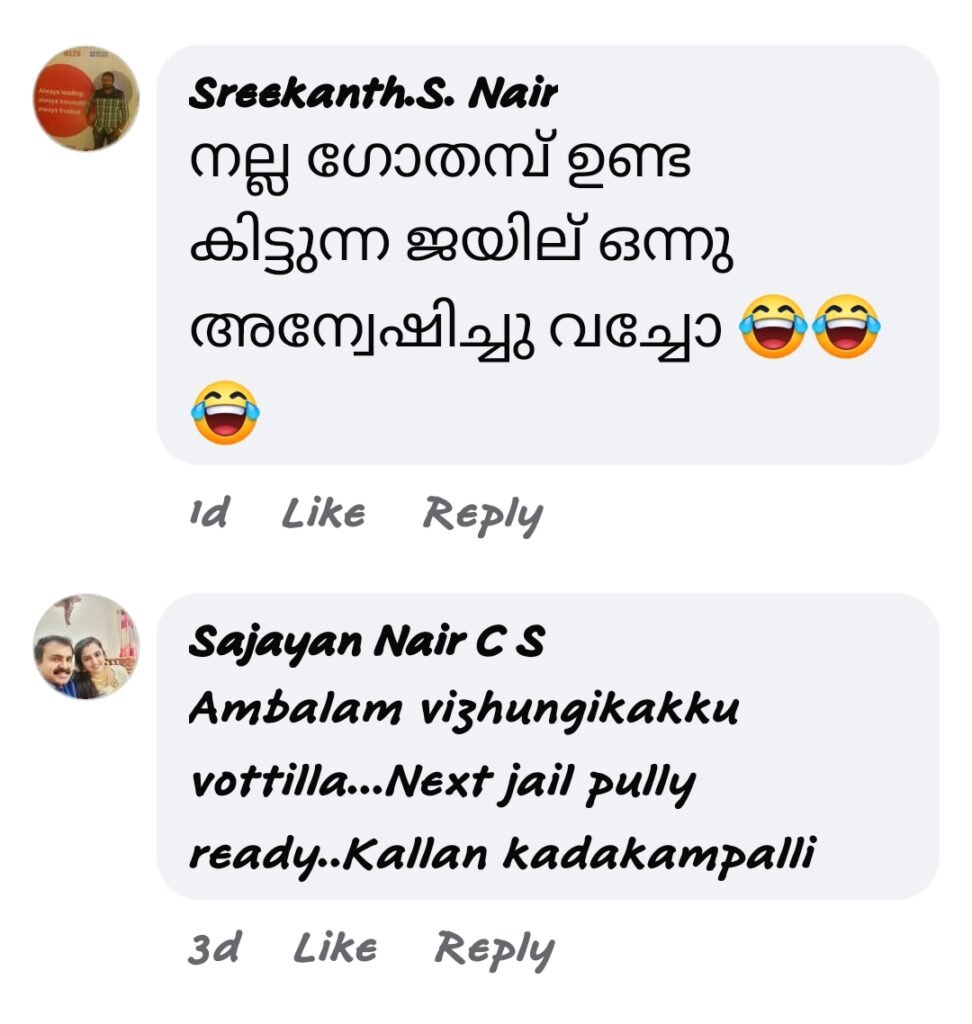Click the second laughing emoji after വച്ചോ

point(847,327)
